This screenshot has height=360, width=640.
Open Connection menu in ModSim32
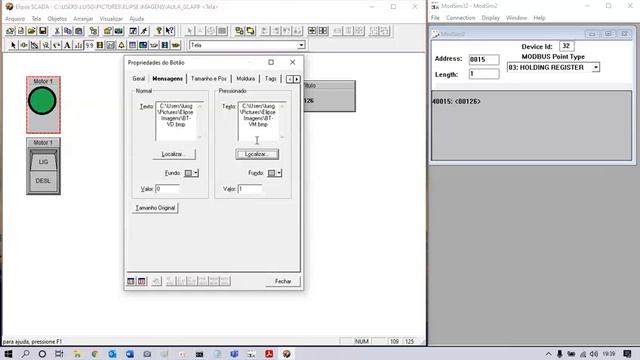460,18
